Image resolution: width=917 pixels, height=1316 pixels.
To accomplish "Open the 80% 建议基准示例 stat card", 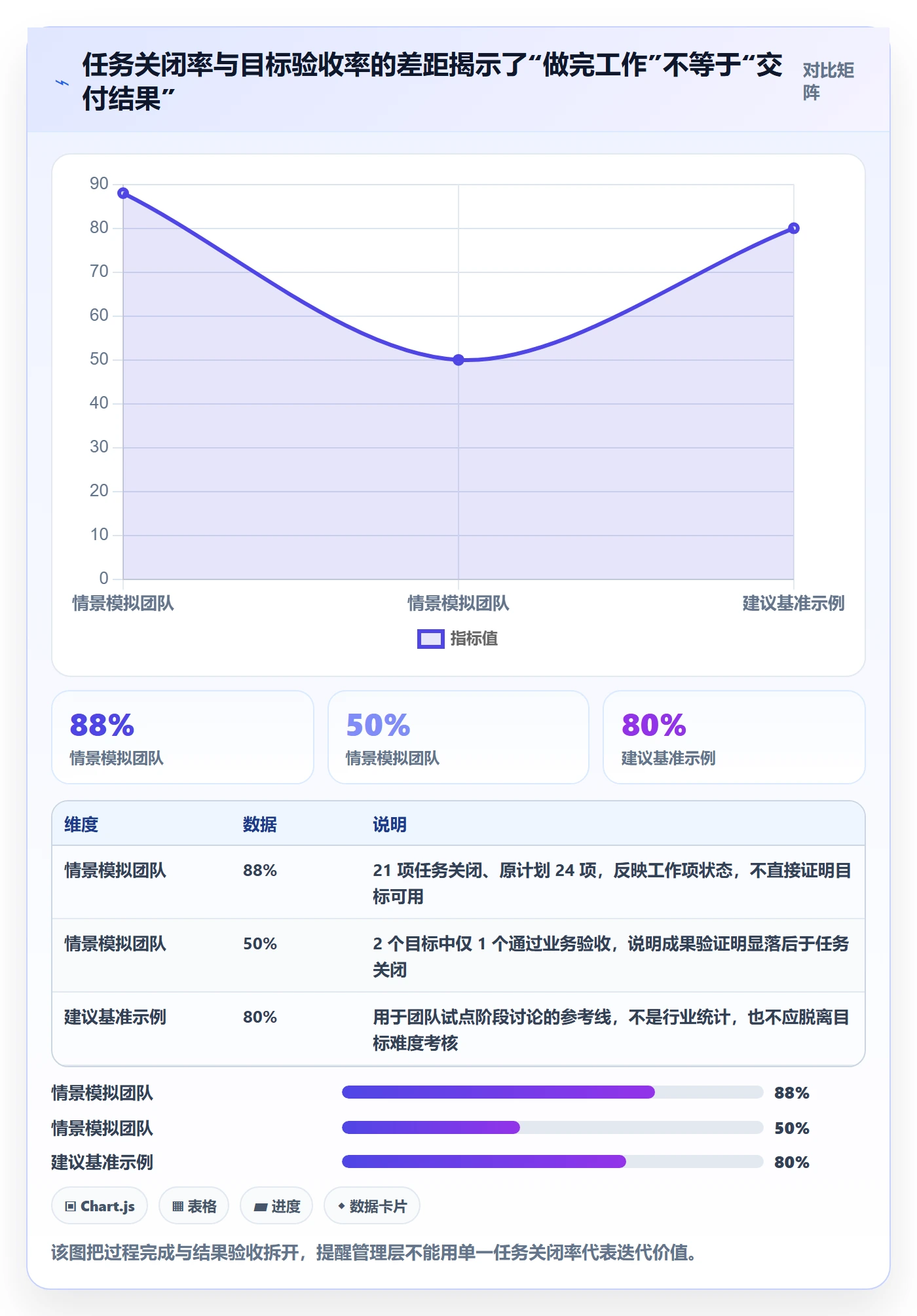I will pos(734,737).
